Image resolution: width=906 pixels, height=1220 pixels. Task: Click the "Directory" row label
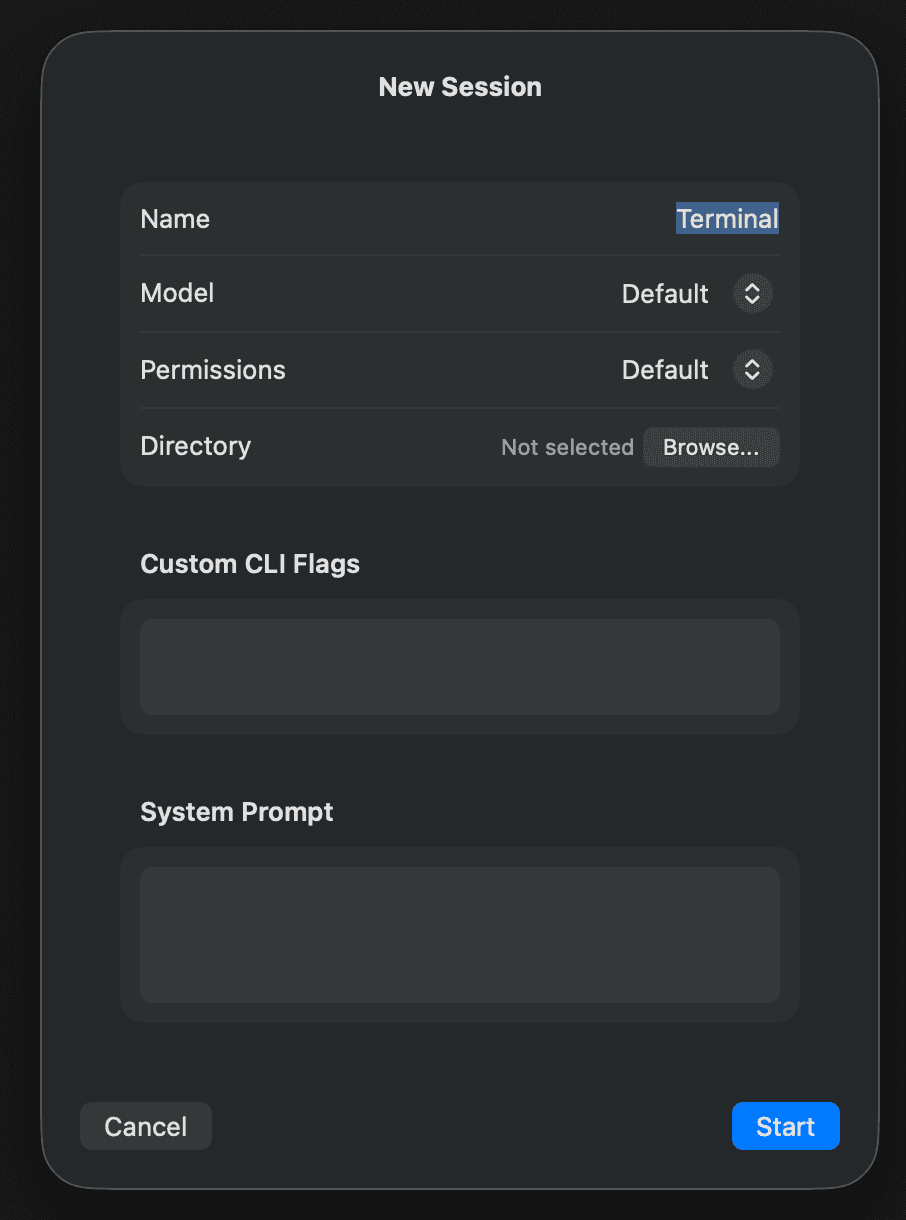point(196,446)
